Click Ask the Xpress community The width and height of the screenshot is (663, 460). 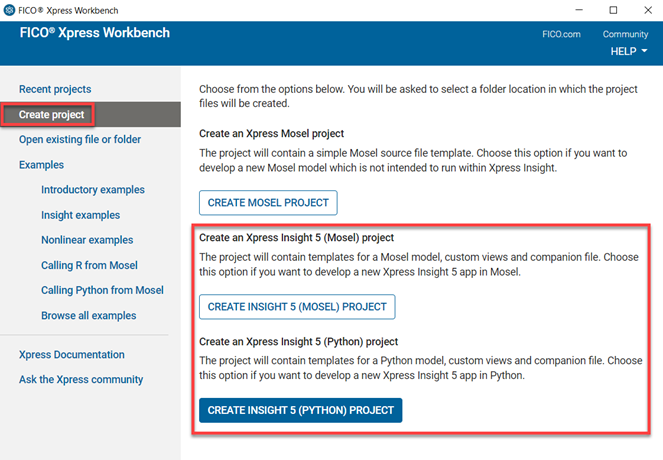(81, 379)
